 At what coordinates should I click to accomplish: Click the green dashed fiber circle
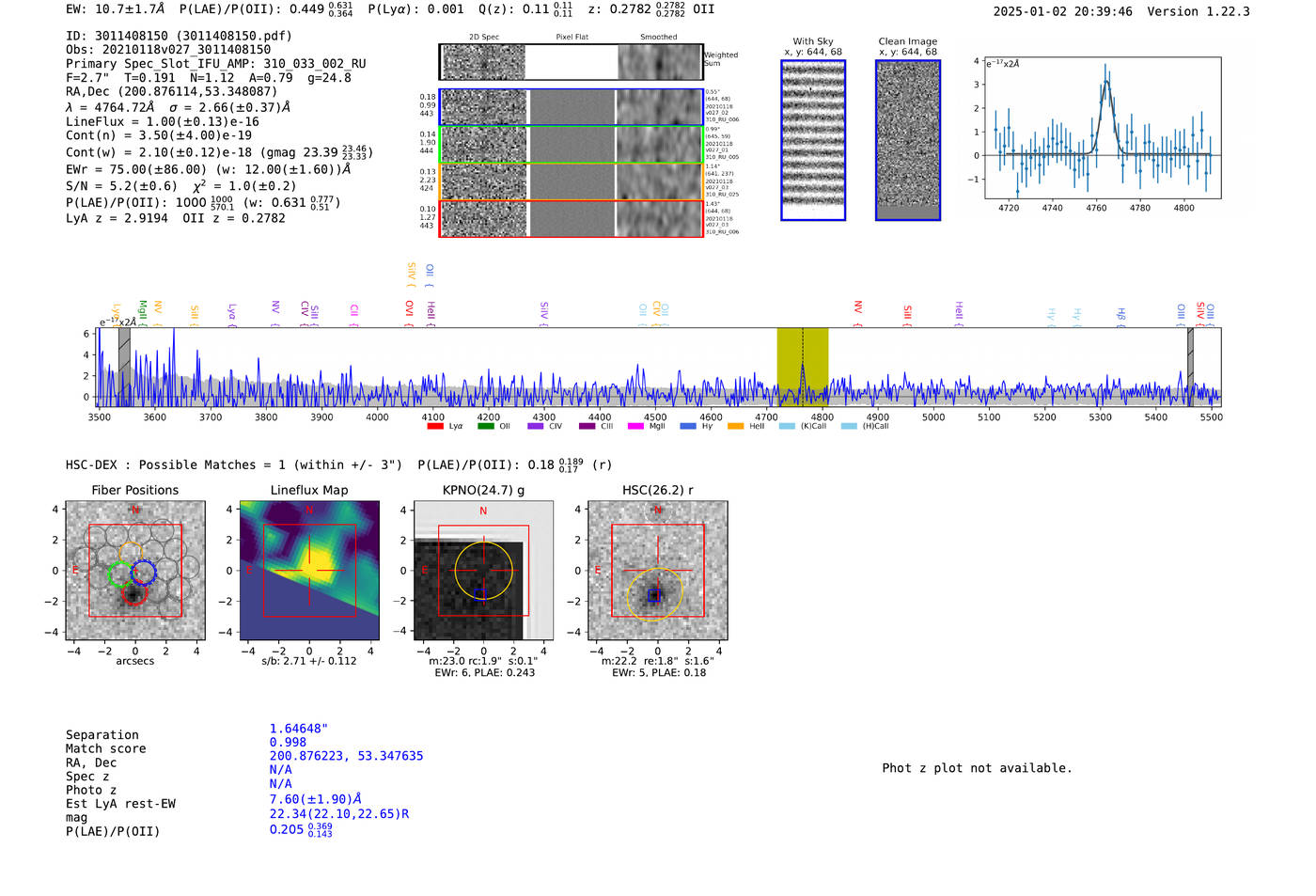[x=120, y=574]
